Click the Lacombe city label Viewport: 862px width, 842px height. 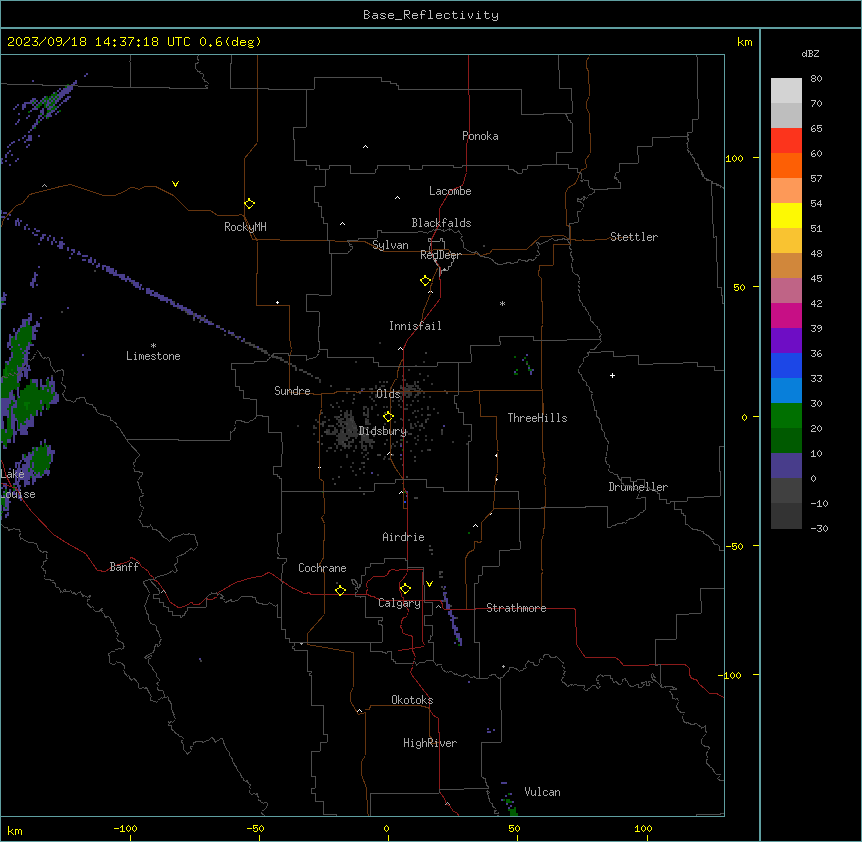[450, 191]
